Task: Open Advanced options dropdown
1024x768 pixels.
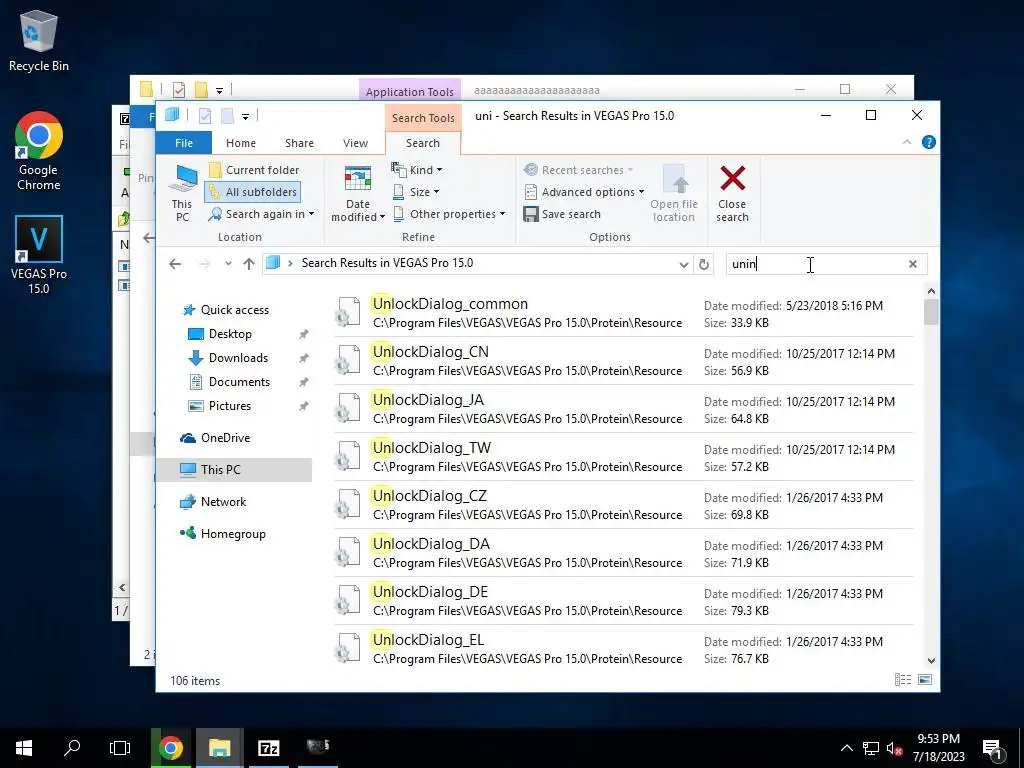Action: point(584,192)
